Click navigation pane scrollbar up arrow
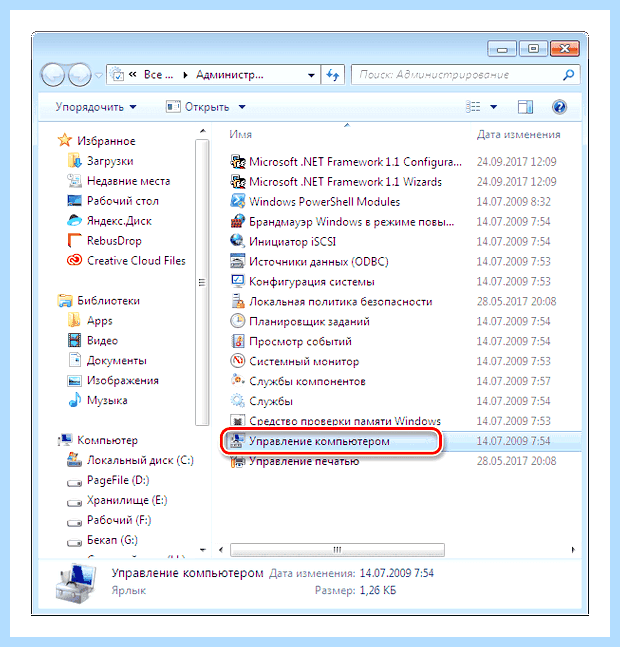The width and height of the screenshot is (620, 647). coord(202,131)
